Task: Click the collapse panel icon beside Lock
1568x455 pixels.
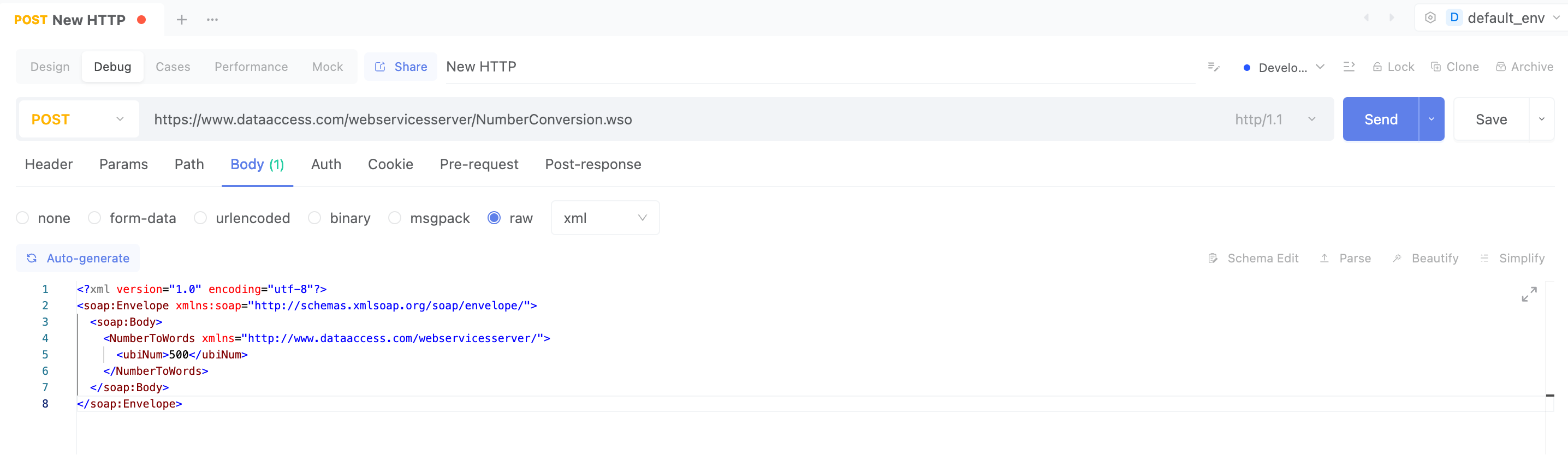Action: (x=1349, y=67)
